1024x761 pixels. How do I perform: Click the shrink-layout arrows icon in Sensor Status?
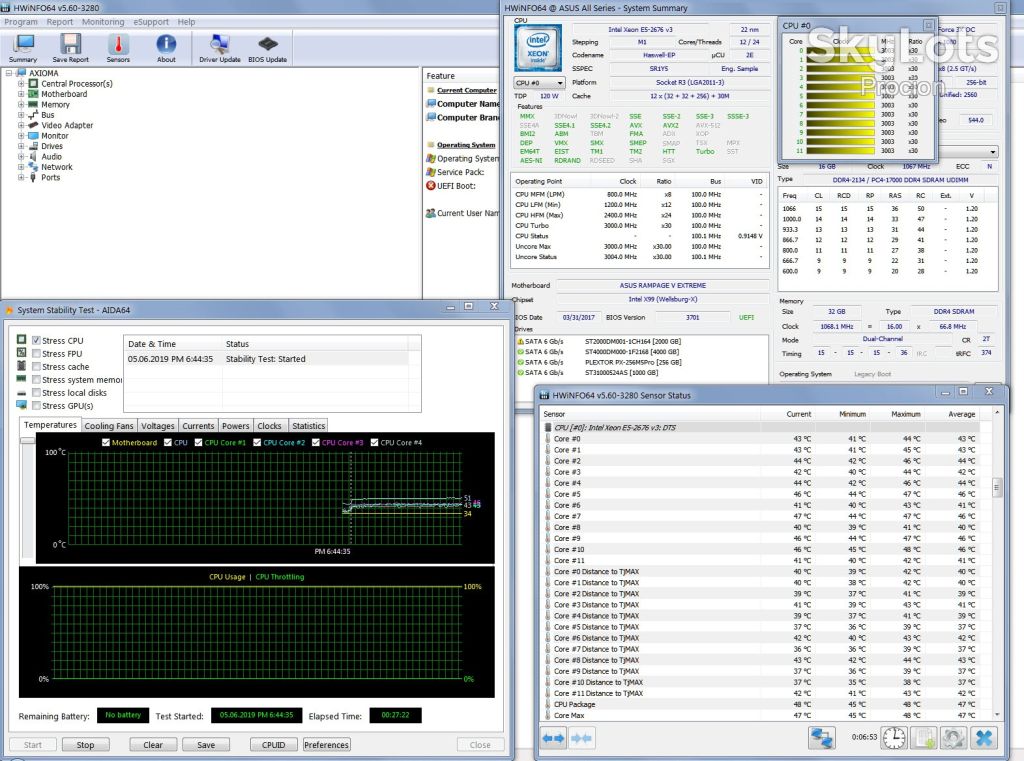pyautogui.click(x=581, y=738)
